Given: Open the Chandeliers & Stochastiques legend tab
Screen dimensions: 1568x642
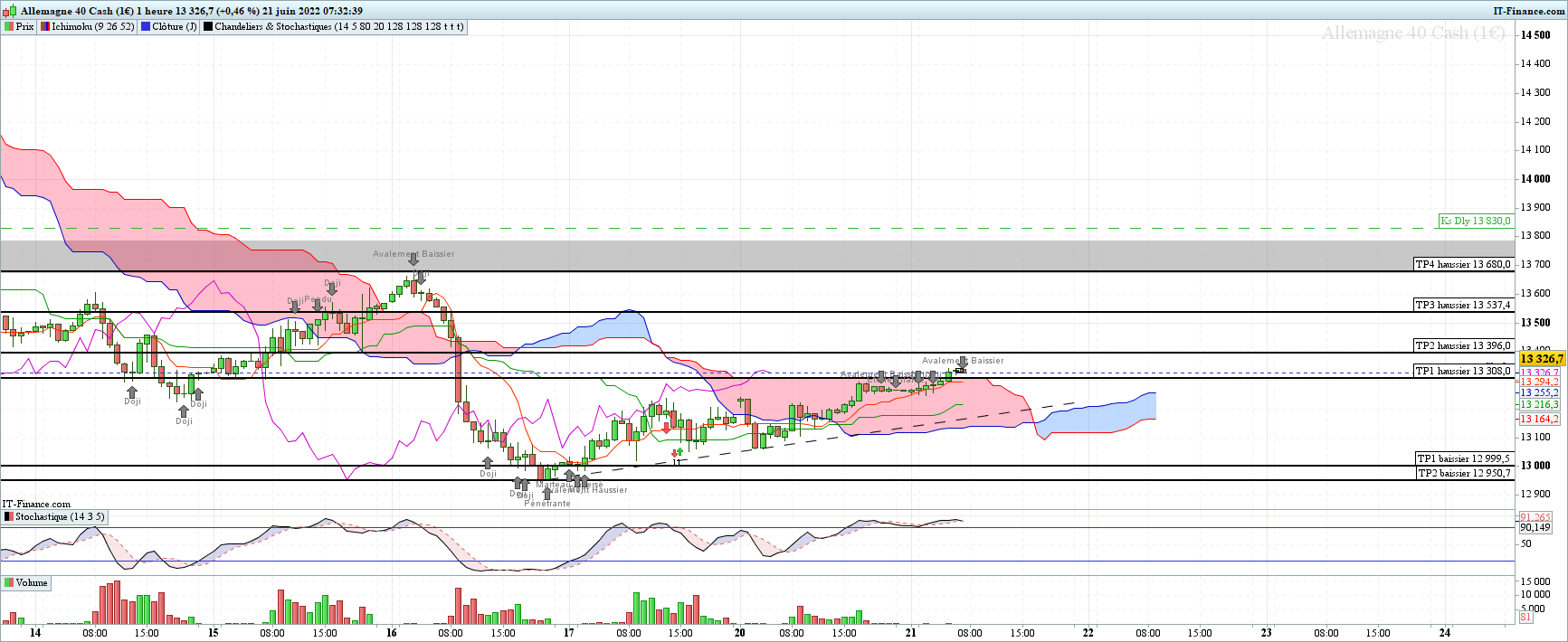Looking at the screenshot, I should click(334, 26).
